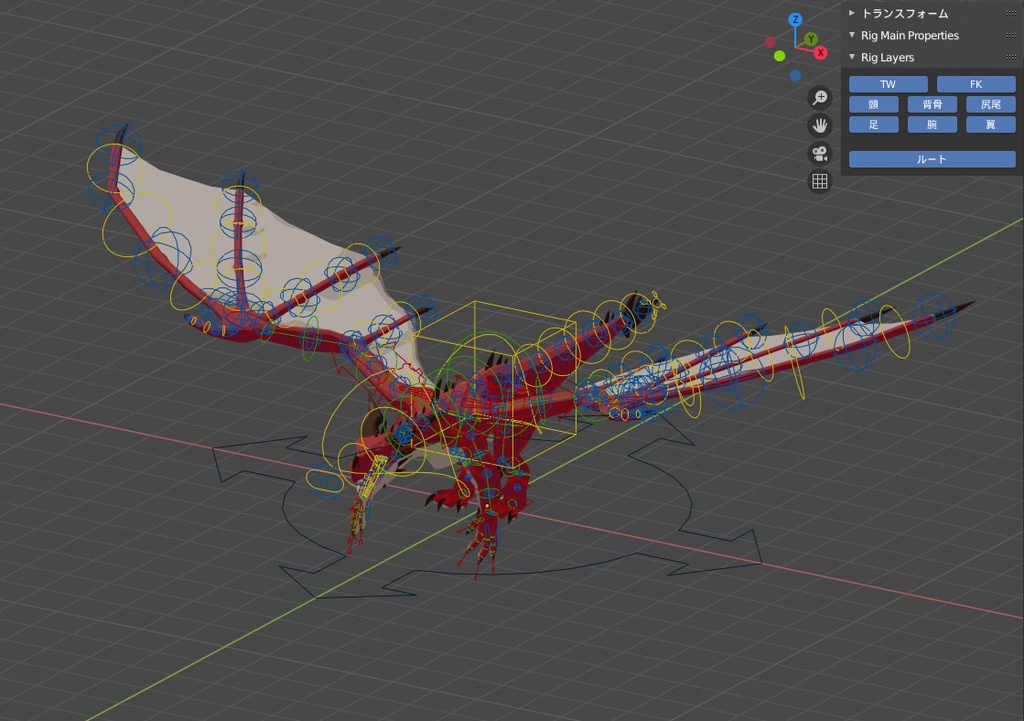Click the zoom magnifier viewport icon
Screen dimensions: 1024x721
pyautogui.click(x=820, y=98)
